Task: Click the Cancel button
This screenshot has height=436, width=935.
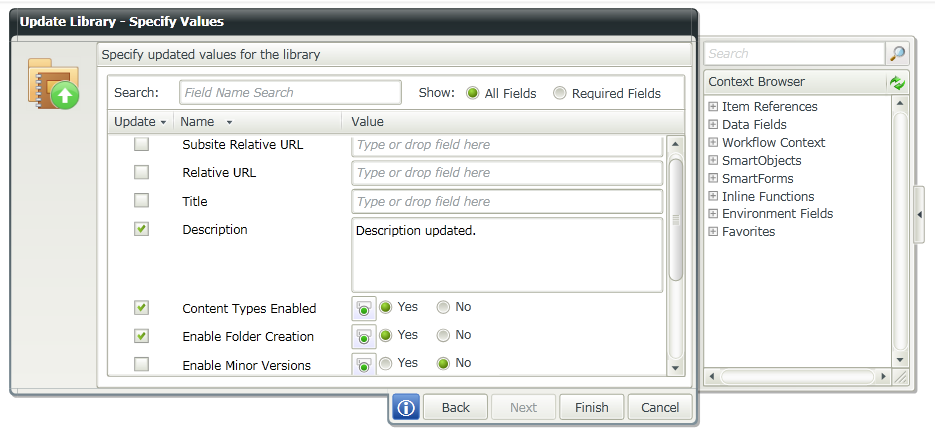Action: pos(660,407)
